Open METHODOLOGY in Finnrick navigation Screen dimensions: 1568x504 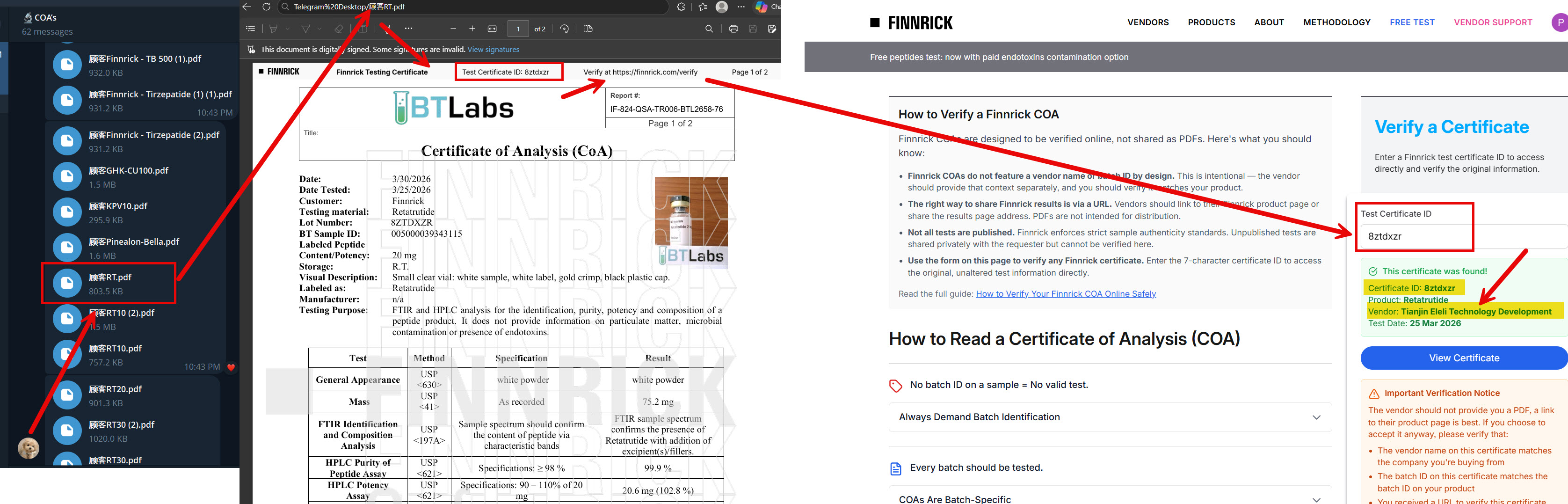(1336, 22)
